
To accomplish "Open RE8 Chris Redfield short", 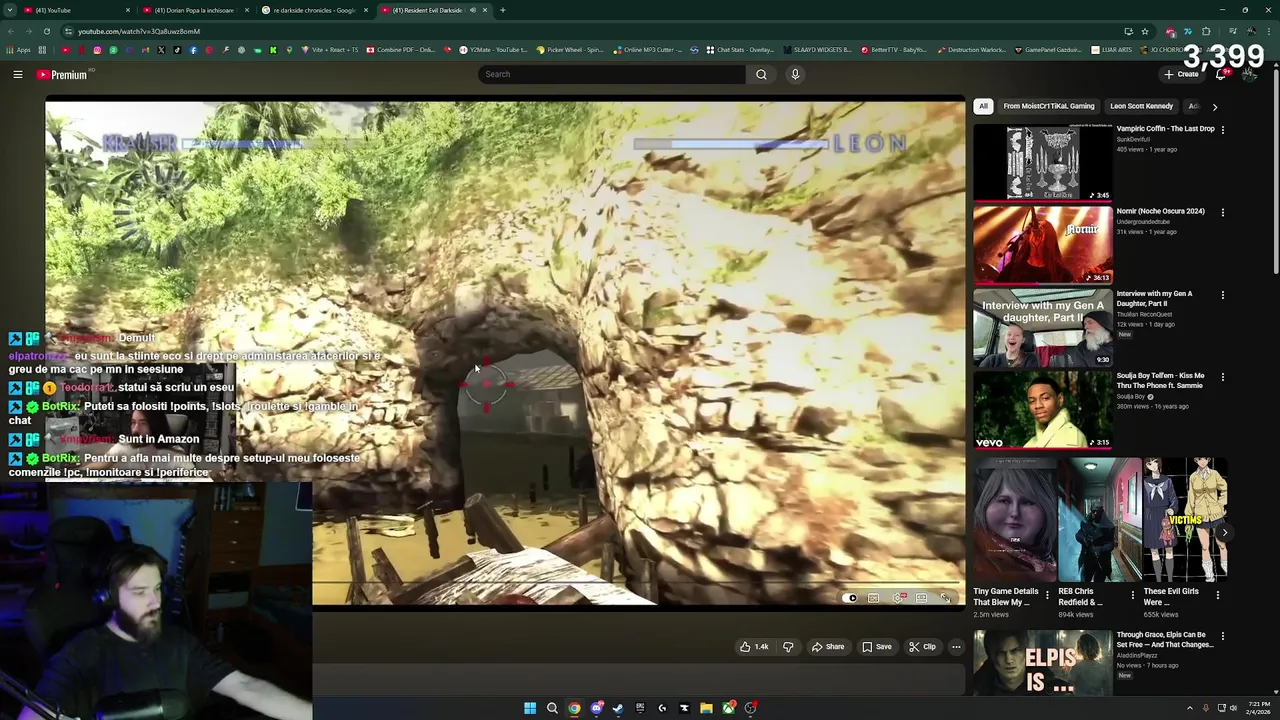I will pyautogui.click(x=1099, y=519).
